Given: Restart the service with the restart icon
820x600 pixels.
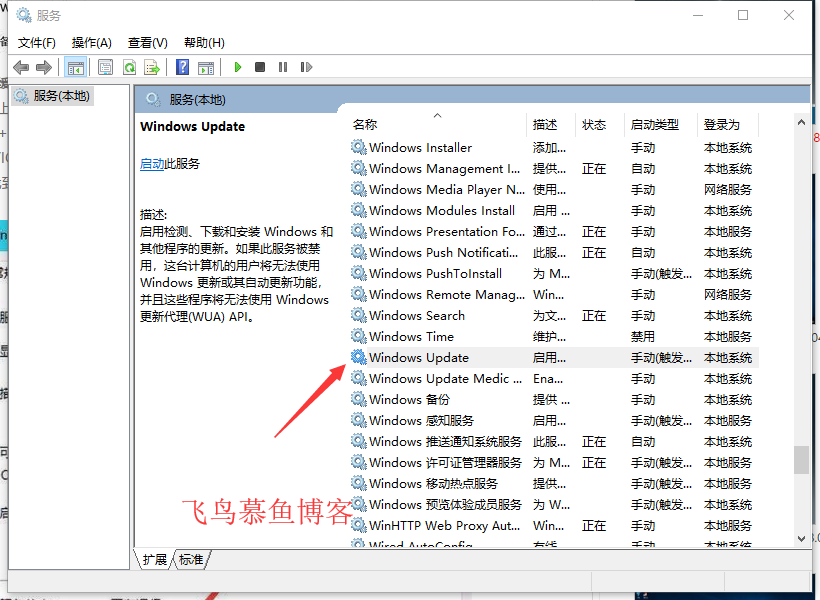Looking at the screenshot, I should (306, 67).
